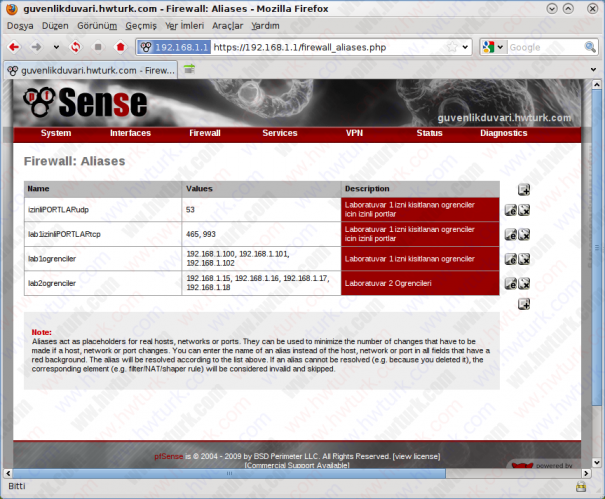This screenshot has height=499, width=605.
Task: Click the Firefox icon in the title bar
Action: 12,8
